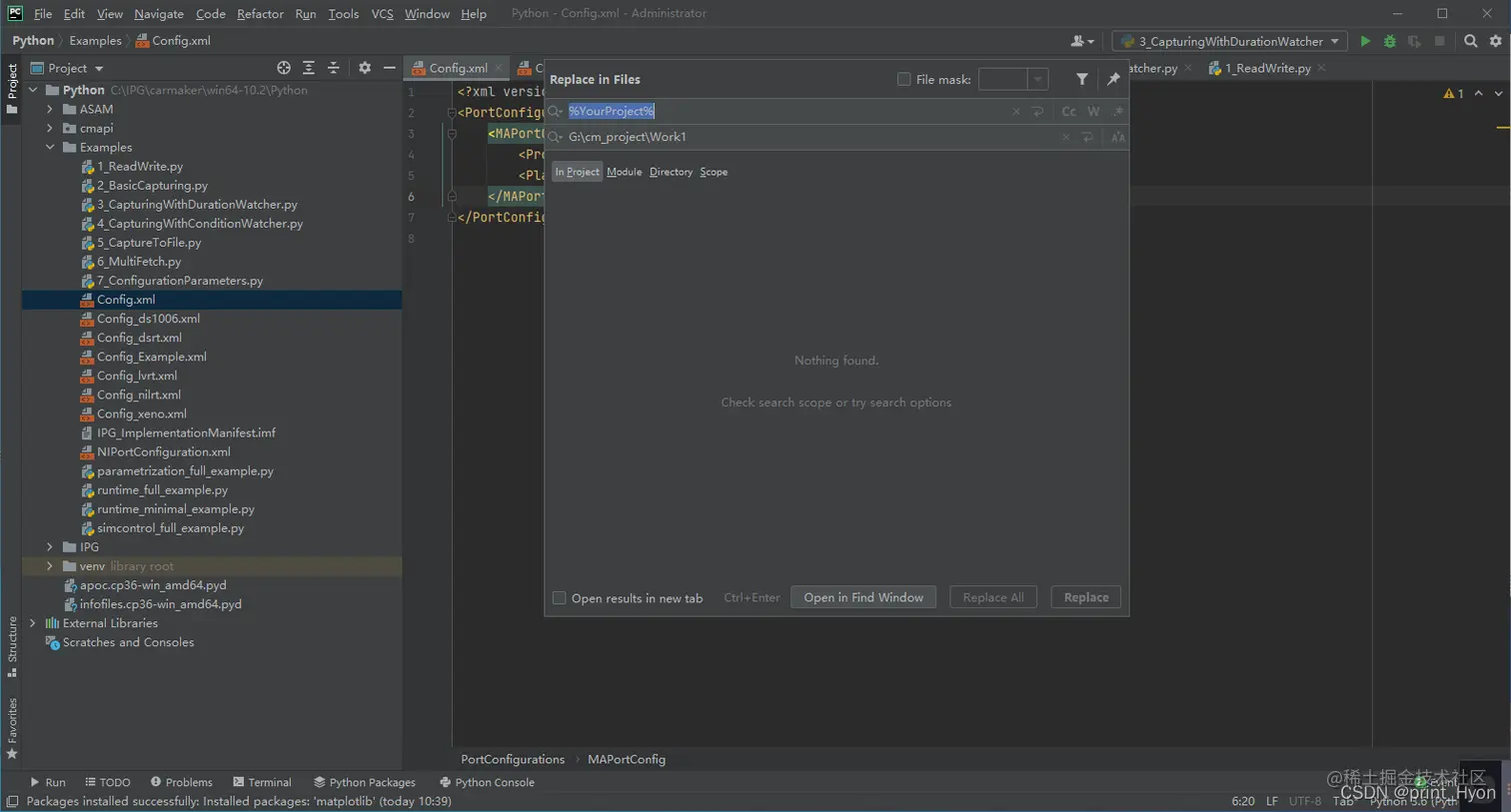This screenshot has width=1511, height=812.
Task: Open the Refactor menu
Action: click(x=260, y=13)
